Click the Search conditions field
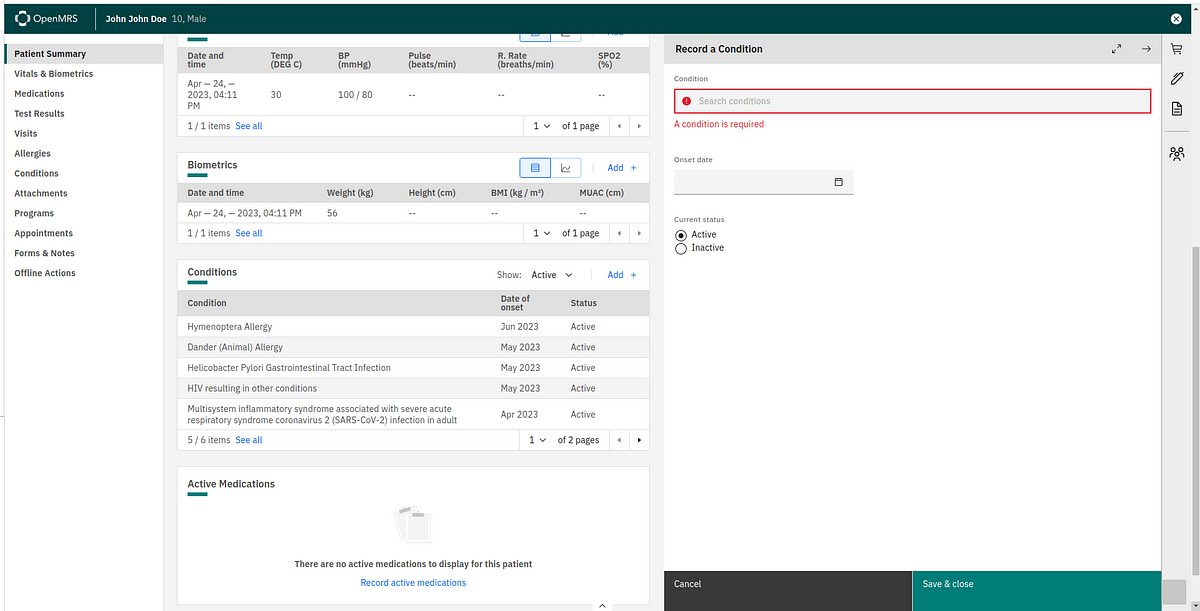This screenshot has height=611, width=1200. 913,101
